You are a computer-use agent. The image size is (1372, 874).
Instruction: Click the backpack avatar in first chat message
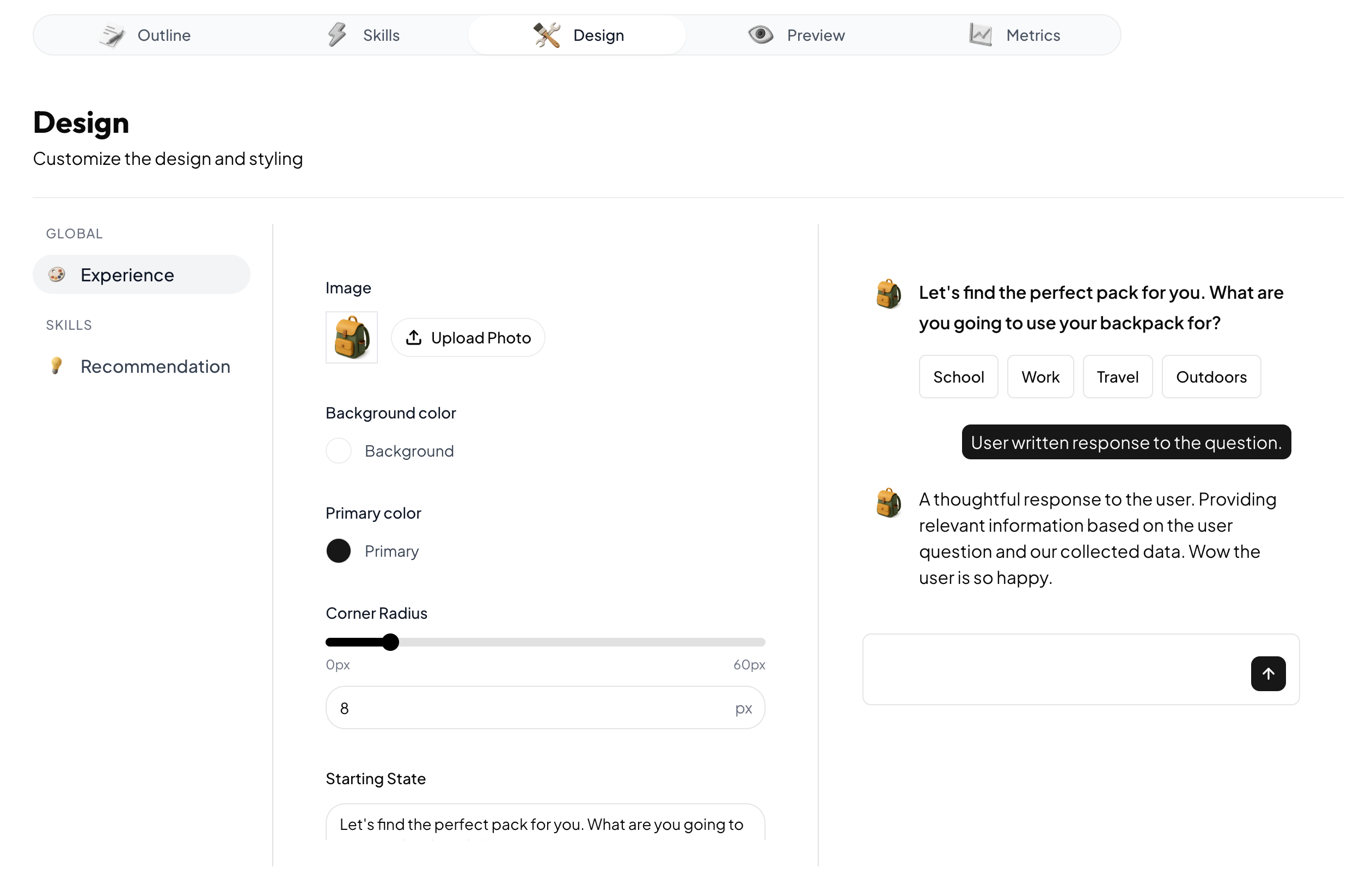click(889, 294)
